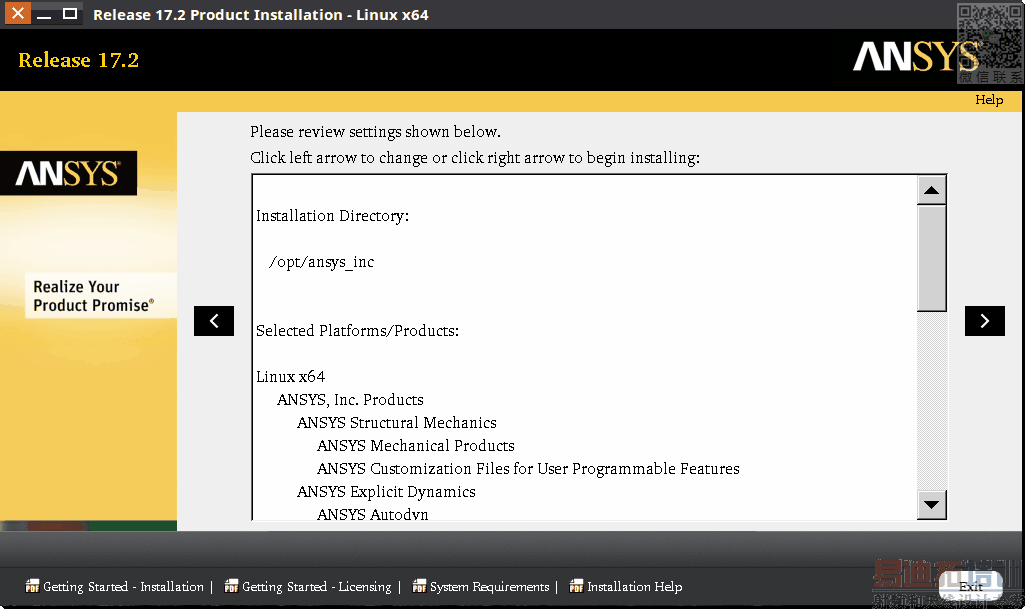Click the ANSYS logo in the left sidebar
1027x611 pixels.
click(68, 174)
